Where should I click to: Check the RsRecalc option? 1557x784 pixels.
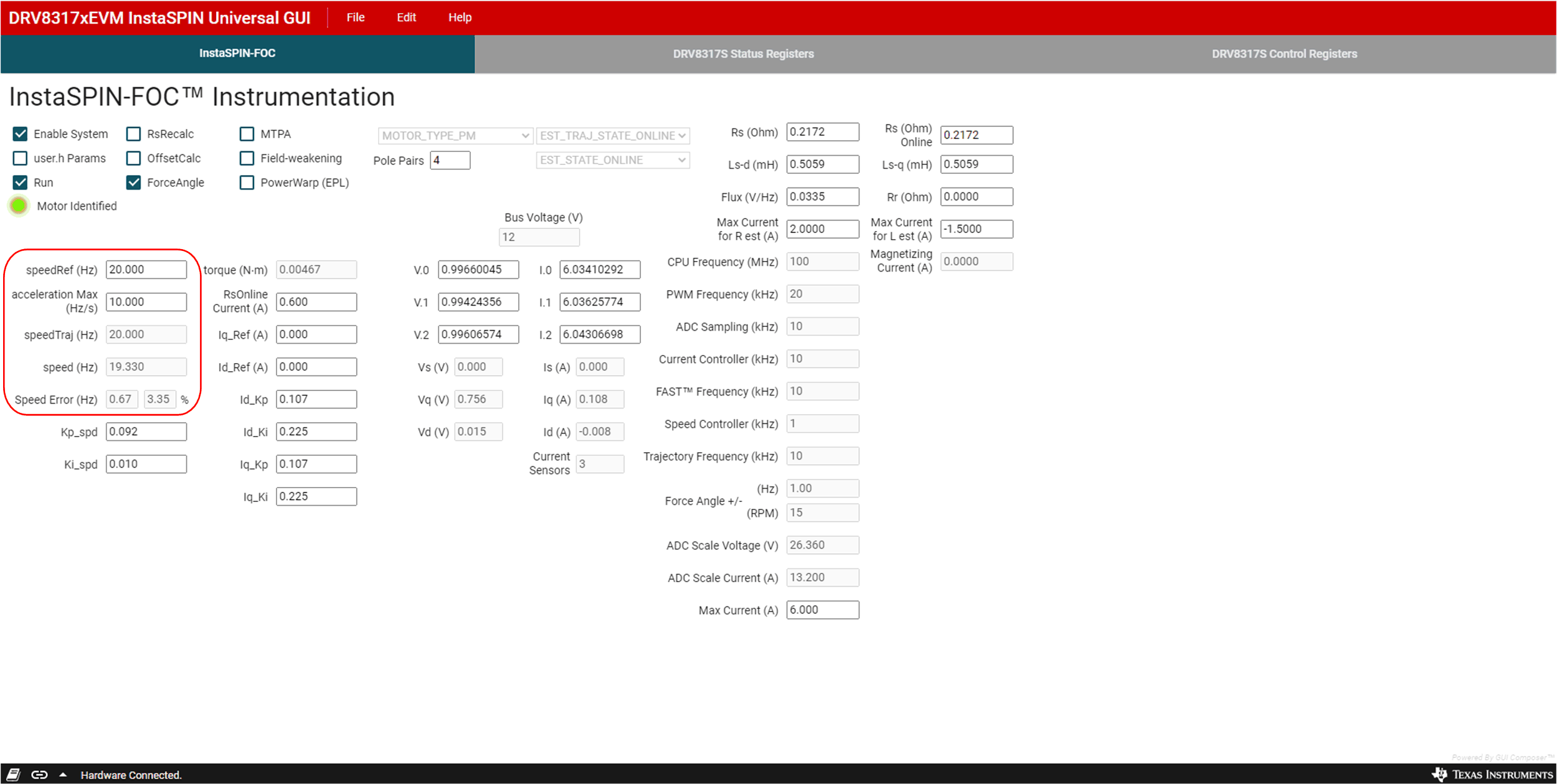pyautogui.click(x=133, y=134)
